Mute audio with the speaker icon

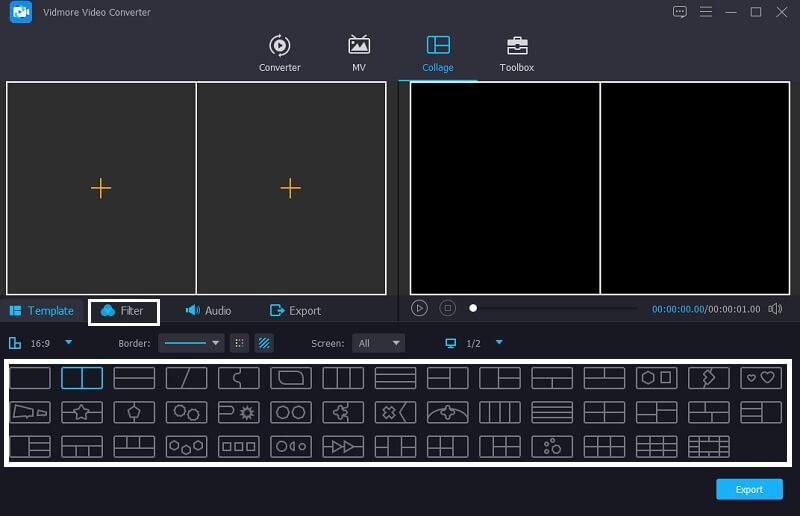click(x=775, y=309)
